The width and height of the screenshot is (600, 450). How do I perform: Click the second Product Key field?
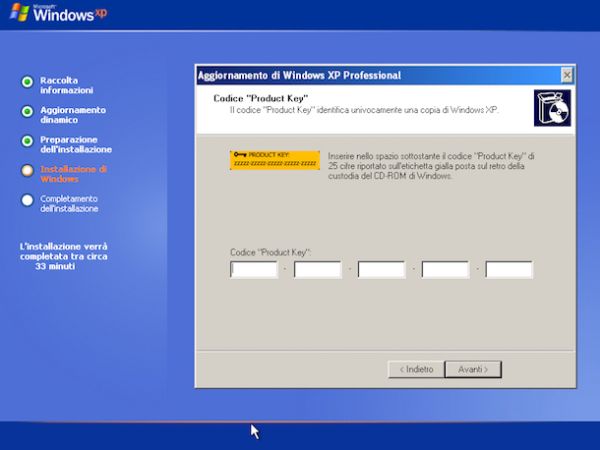click(x=318, y=269)
